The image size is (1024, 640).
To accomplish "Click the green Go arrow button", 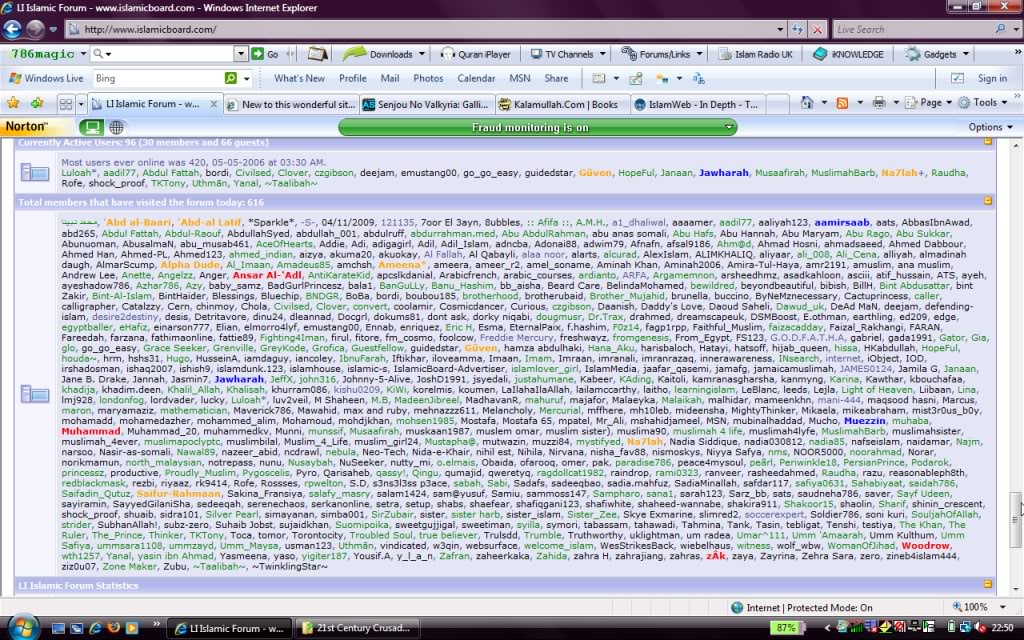I will click(258, 54).
